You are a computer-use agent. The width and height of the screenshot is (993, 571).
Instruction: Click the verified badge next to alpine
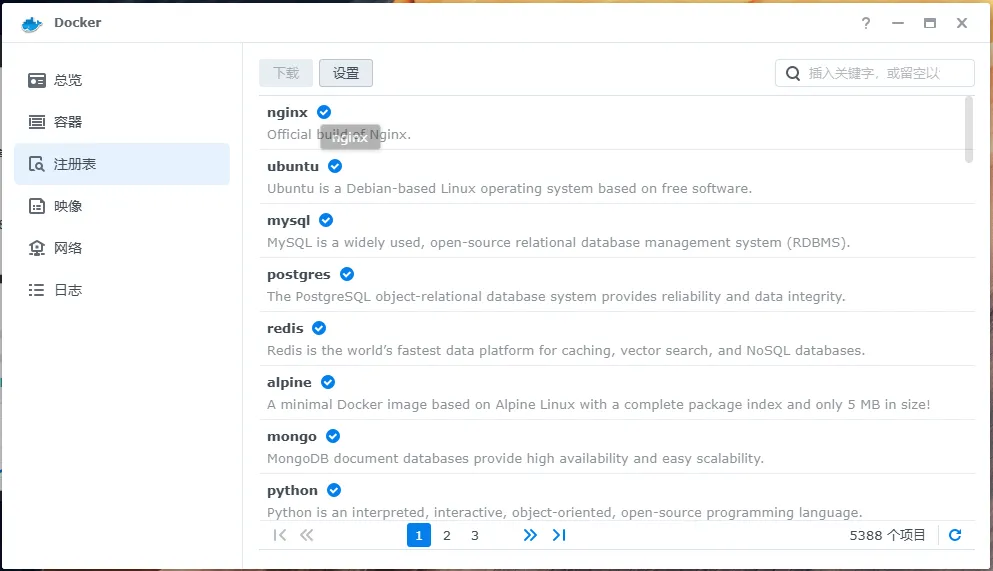point(328,382)
